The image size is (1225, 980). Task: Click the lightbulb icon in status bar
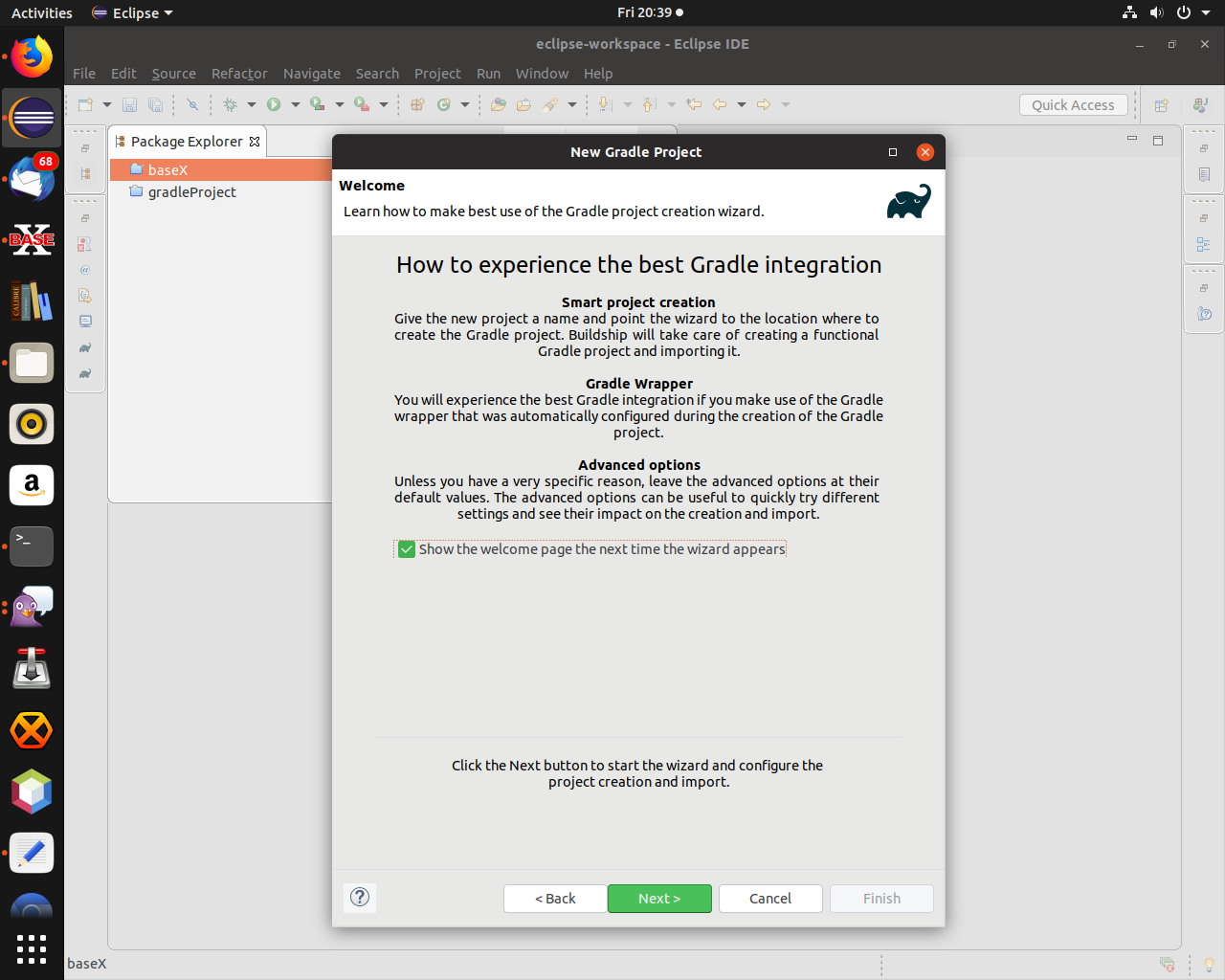point(1209,964)
